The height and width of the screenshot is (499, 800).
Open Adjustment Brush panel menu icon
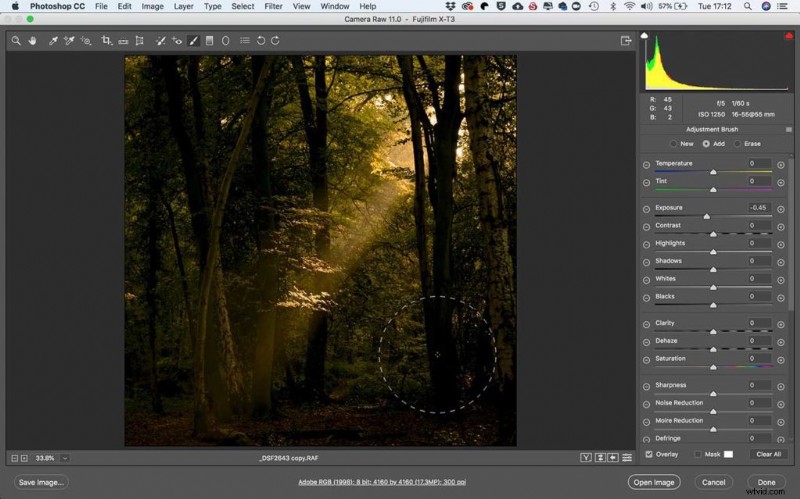click(x=789, y=130)
